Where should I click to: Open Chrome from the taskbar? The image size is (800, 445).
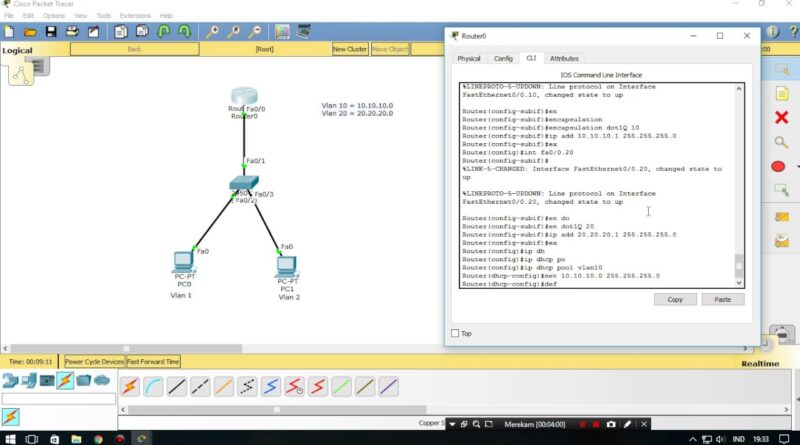(x=98, y=439)
